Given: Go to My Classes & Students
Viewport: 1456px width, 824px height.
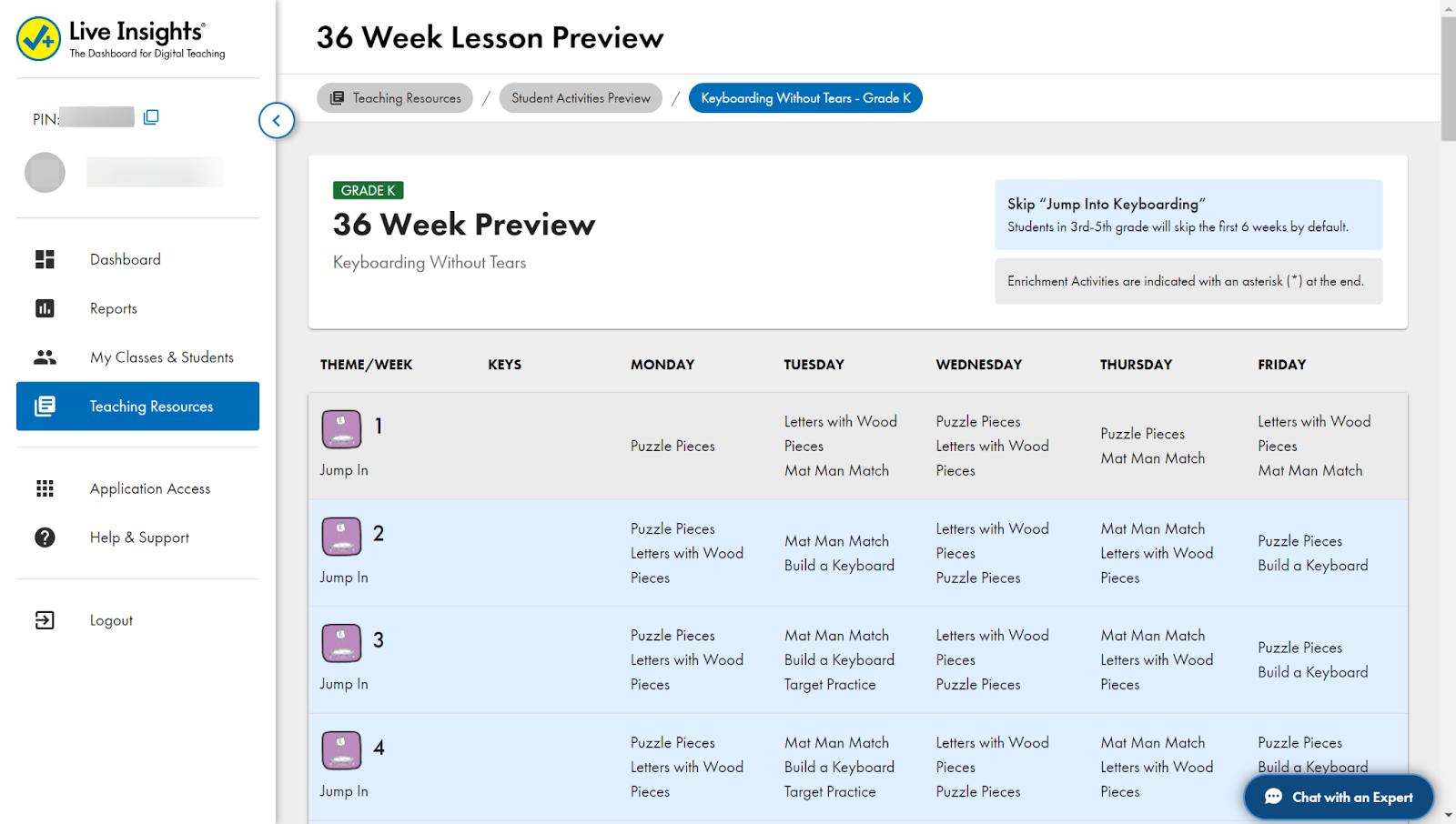Looking at the screenshot, I should coord(161,357).
